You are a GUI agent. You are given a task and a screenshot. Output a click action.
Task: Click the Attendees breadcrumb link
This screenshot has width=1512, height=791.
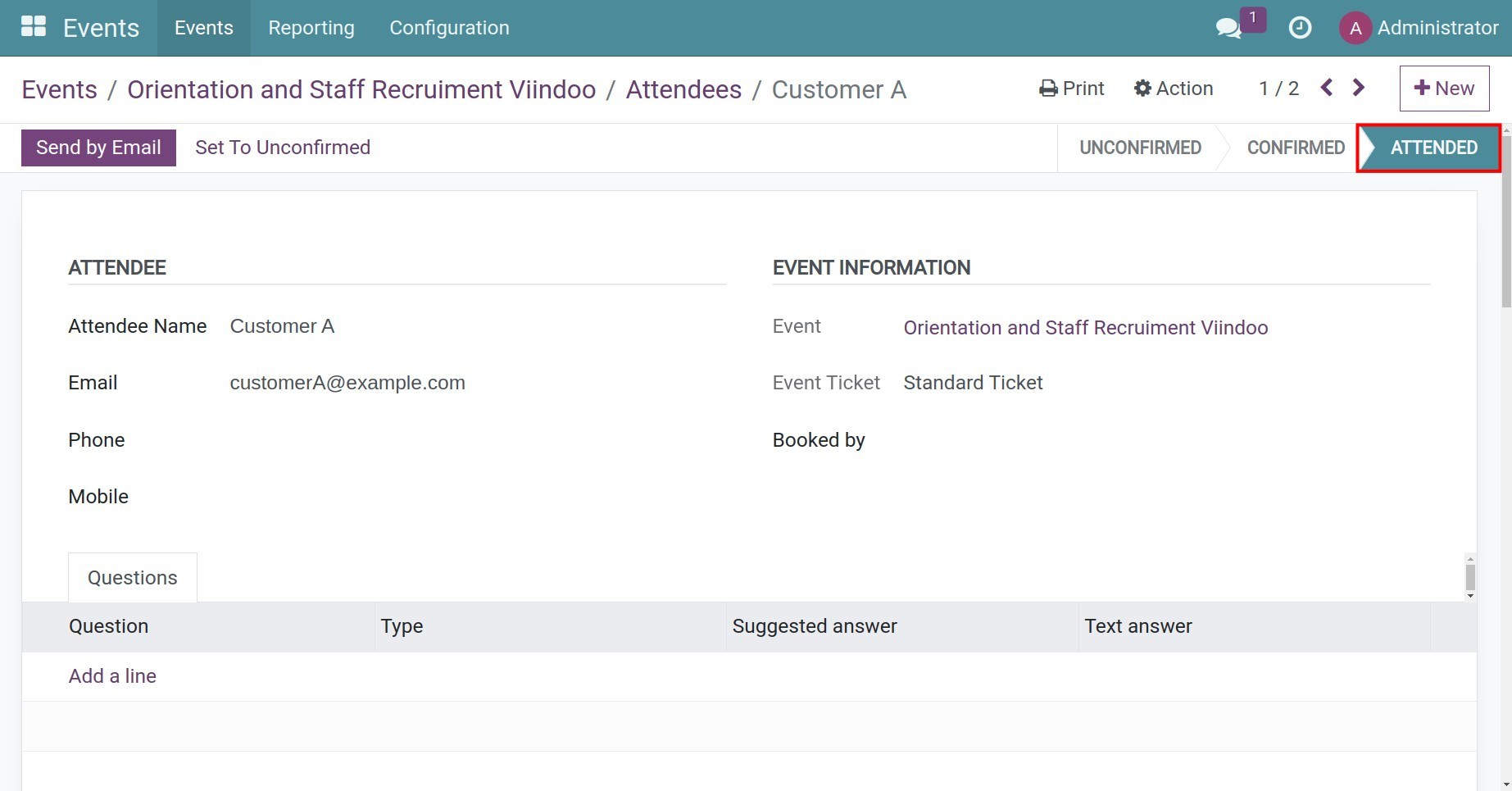tap(683, 89)
